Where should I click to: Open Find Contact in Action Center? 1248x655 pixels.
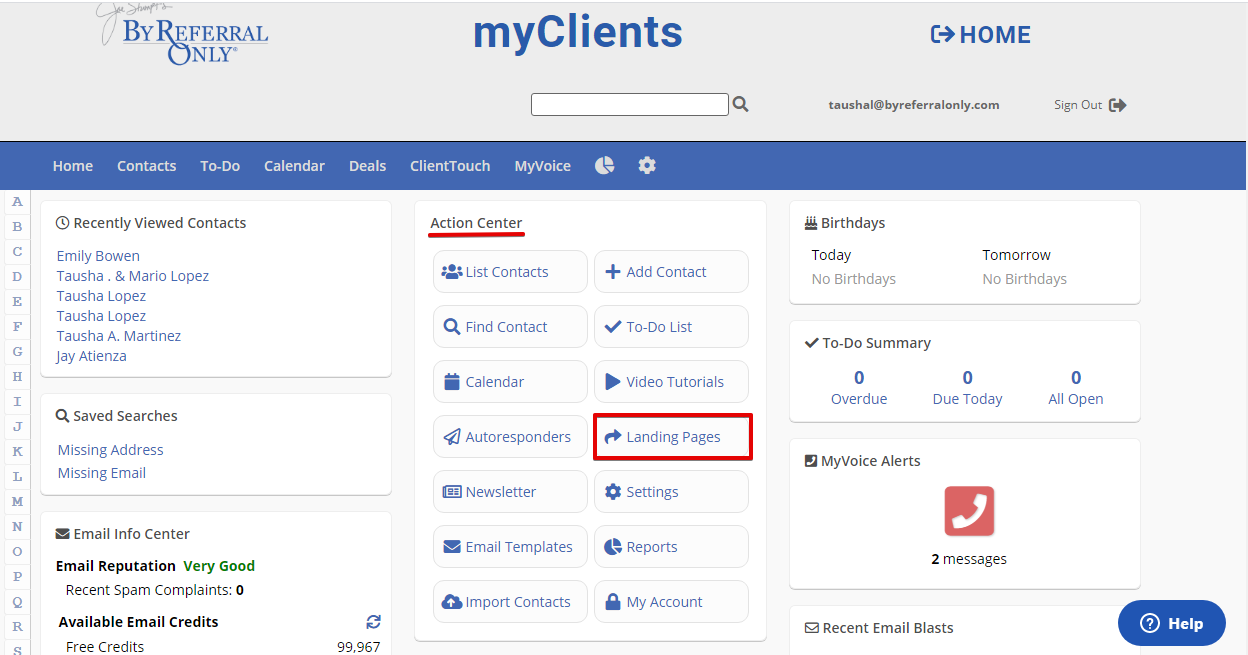tap(510, 327)
